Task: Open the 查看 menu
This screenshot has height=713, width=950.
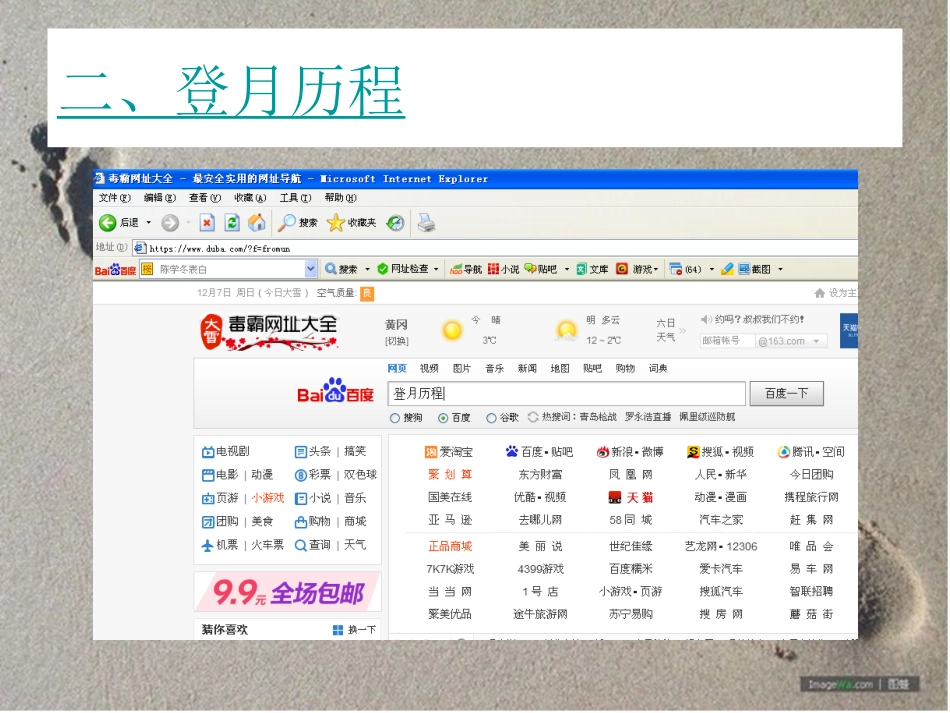Action: pyautogui.click(x=205, y=198)
